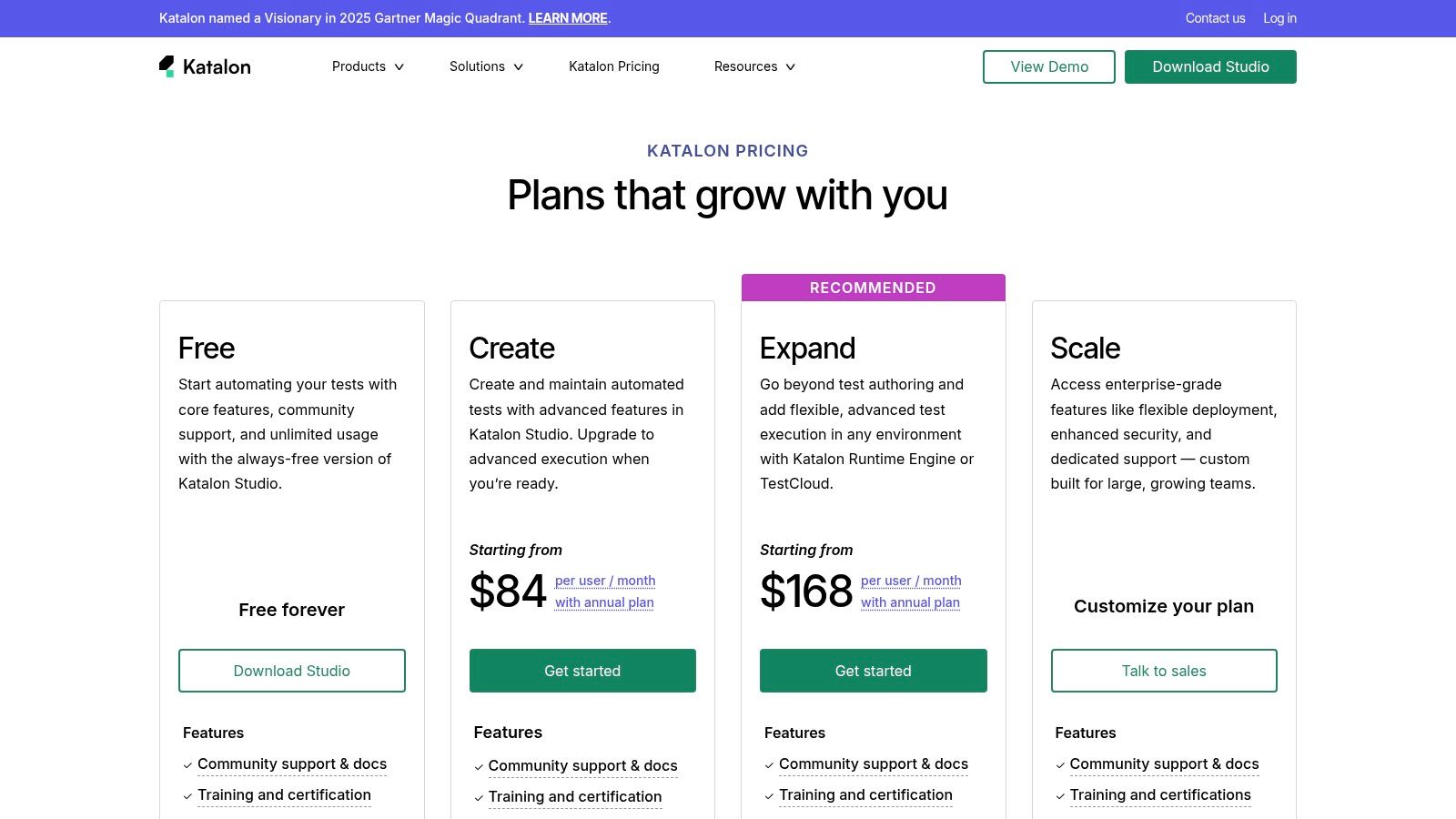The width and height of the screenshot is (1456, 819).
Task: Click per user / month under $84
Action: 605,581
